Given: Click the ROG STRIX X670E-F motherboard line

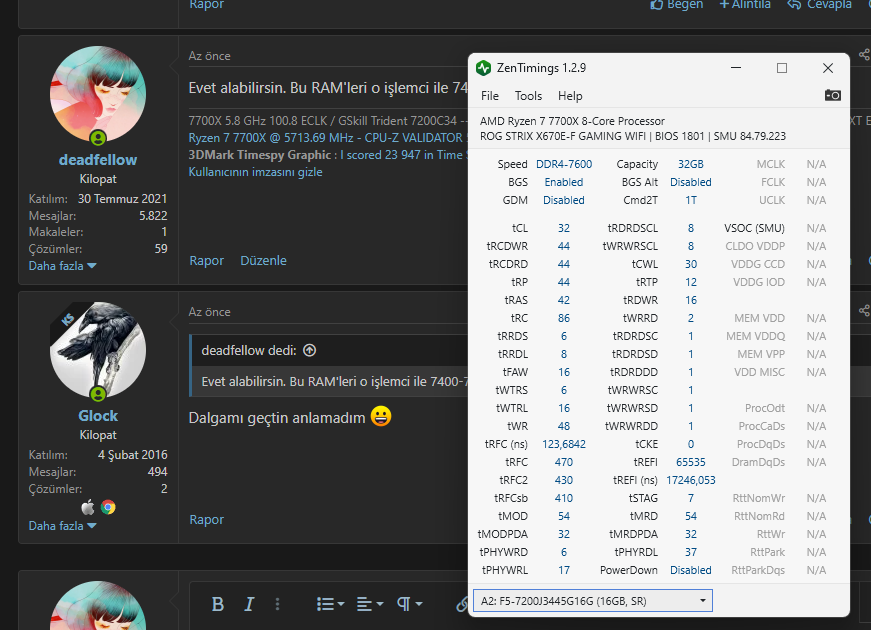Looking at the screenshot, I should tap(633, 136).
